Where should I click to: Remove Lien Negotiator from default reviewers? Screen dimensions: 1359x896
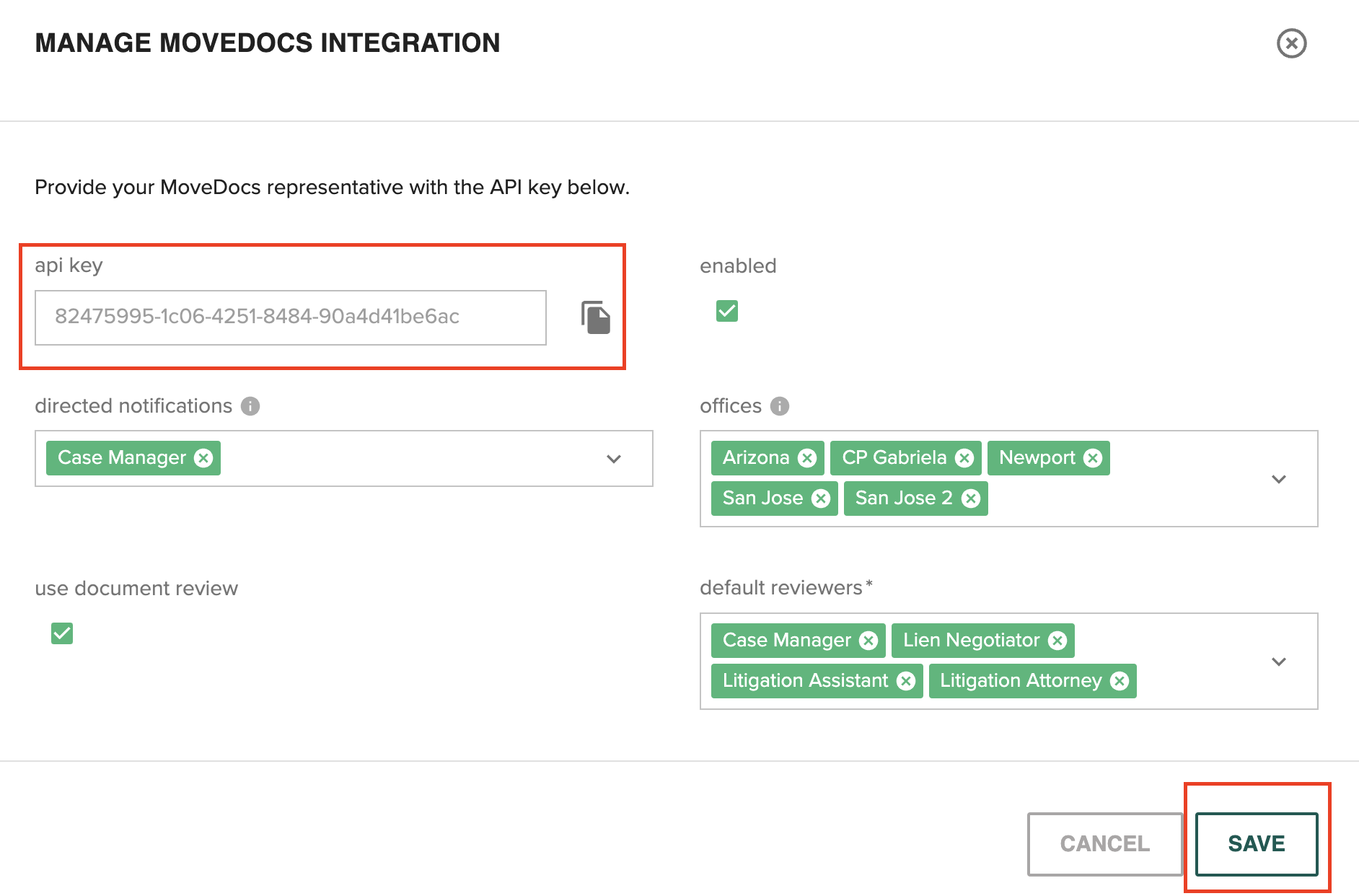(x=1057, y=641)
